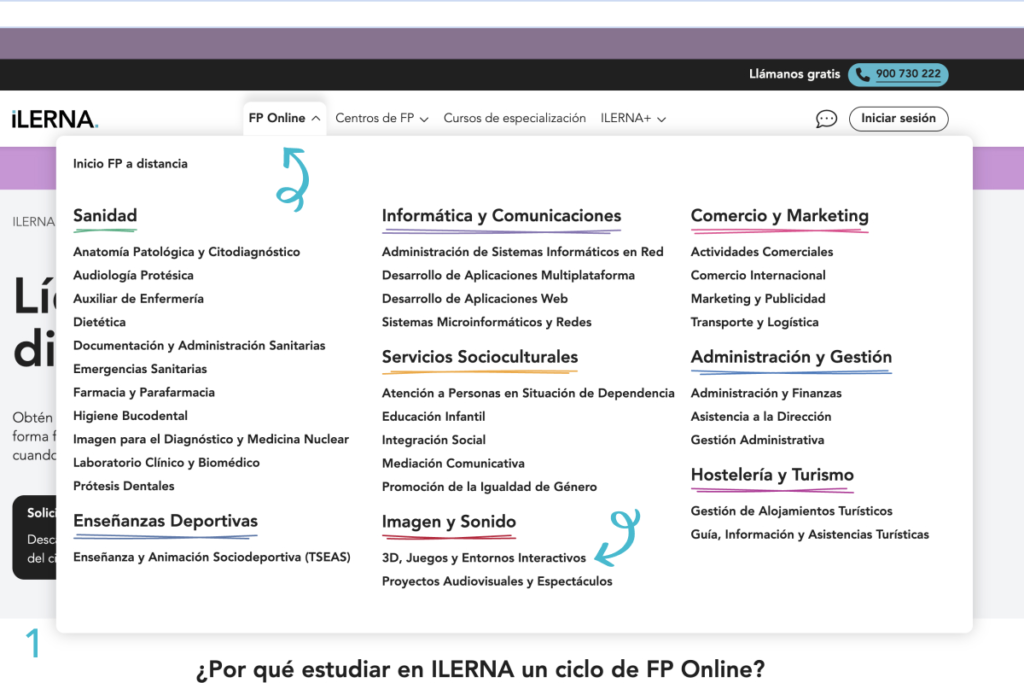The height and width of the screenshot is (683, 1024).
Task: Open Laboratorio Clínico y Biomédico
Action: point(167,463)
